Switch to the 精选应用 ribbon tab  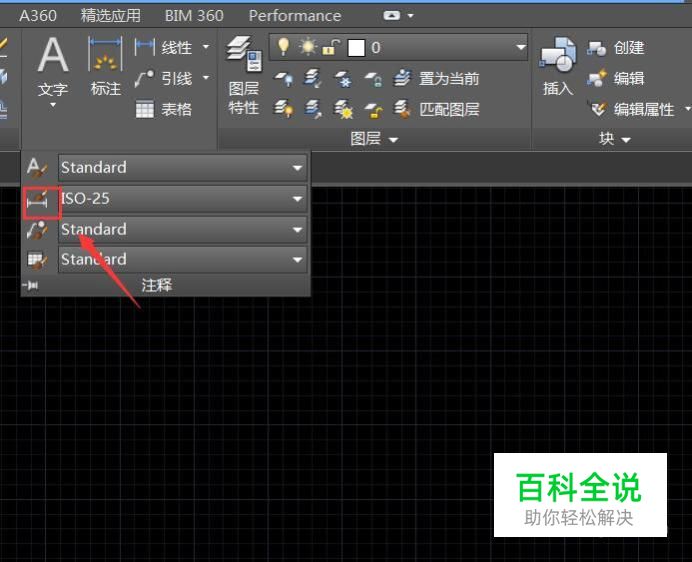tap(111, 16)
